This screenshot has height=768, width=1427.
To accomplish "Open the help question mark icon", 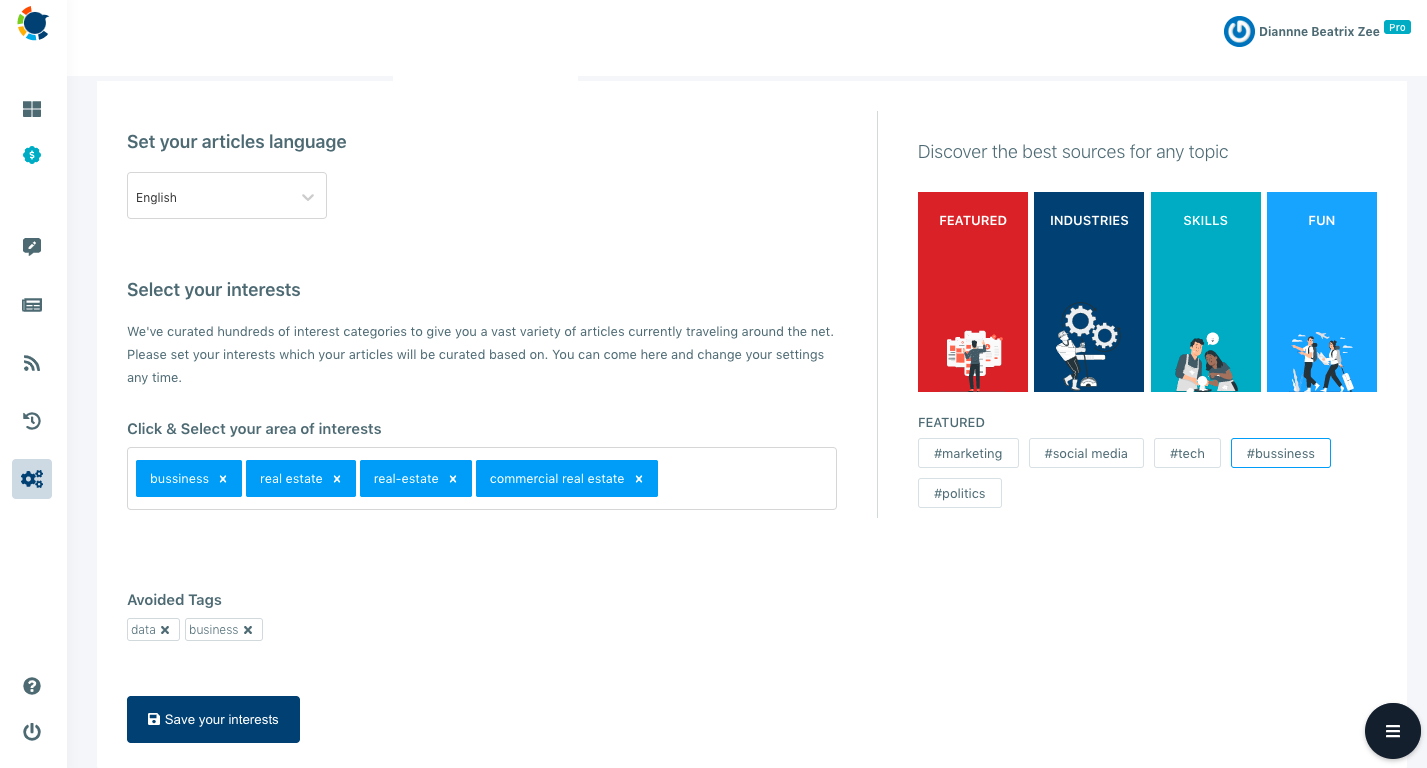I will click(32, 686).
